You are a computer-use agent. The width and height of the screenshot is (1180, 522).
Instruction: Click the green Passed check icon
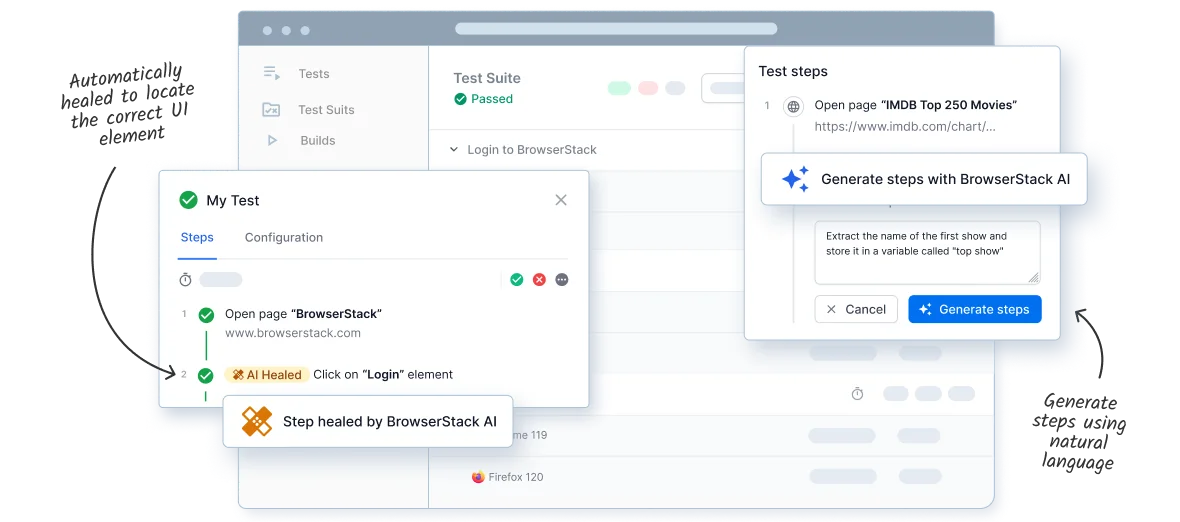pos(461,99)
